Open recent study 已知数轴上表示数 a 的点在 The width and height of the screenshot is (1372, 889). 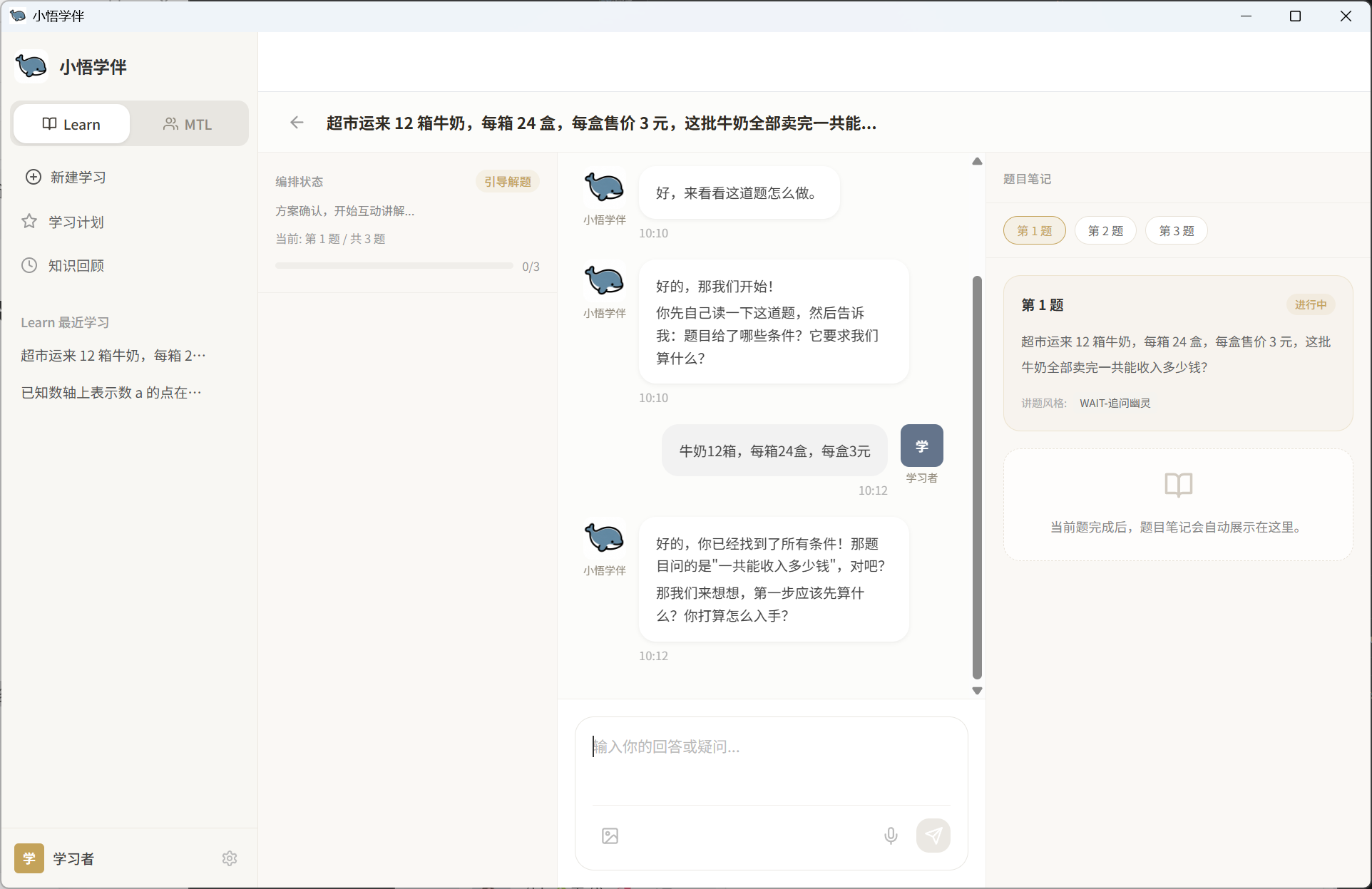point(112,393)
